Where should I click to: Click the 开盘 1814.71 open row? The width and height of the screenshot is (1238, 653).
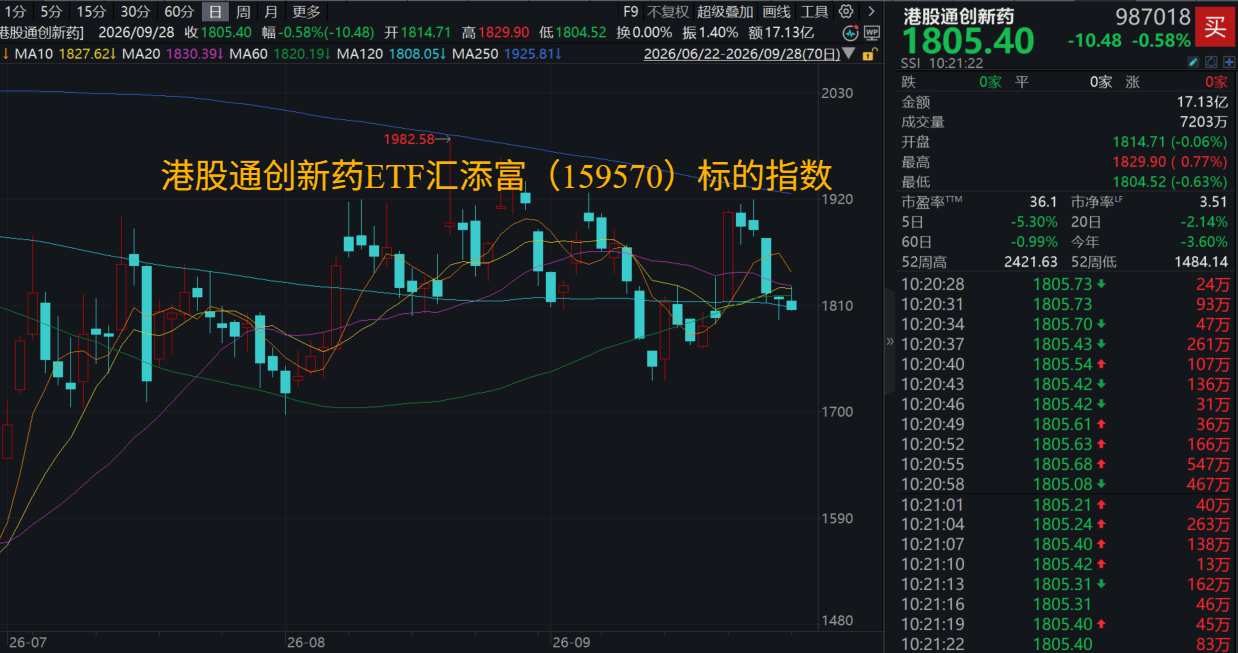[1065, 142]
